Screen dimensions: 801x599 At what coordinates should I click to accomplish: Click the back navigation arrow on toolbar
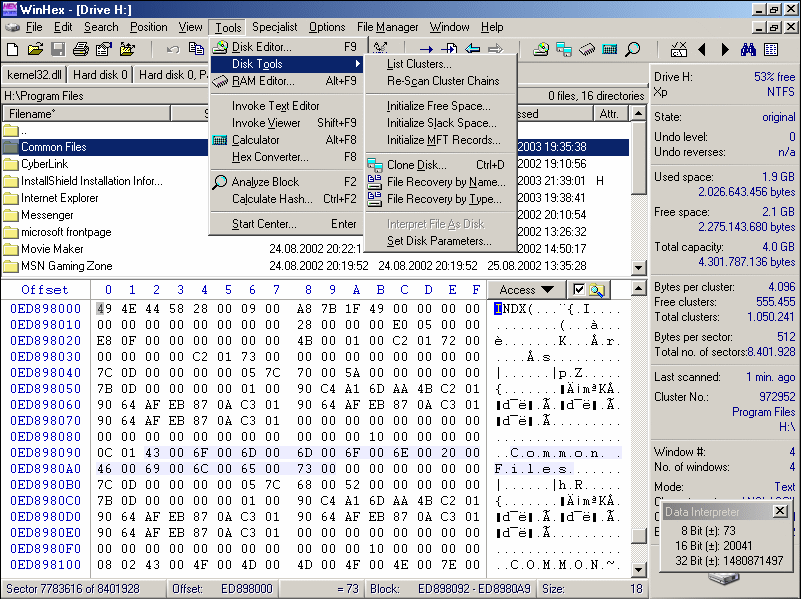click(x=701, y=49)
